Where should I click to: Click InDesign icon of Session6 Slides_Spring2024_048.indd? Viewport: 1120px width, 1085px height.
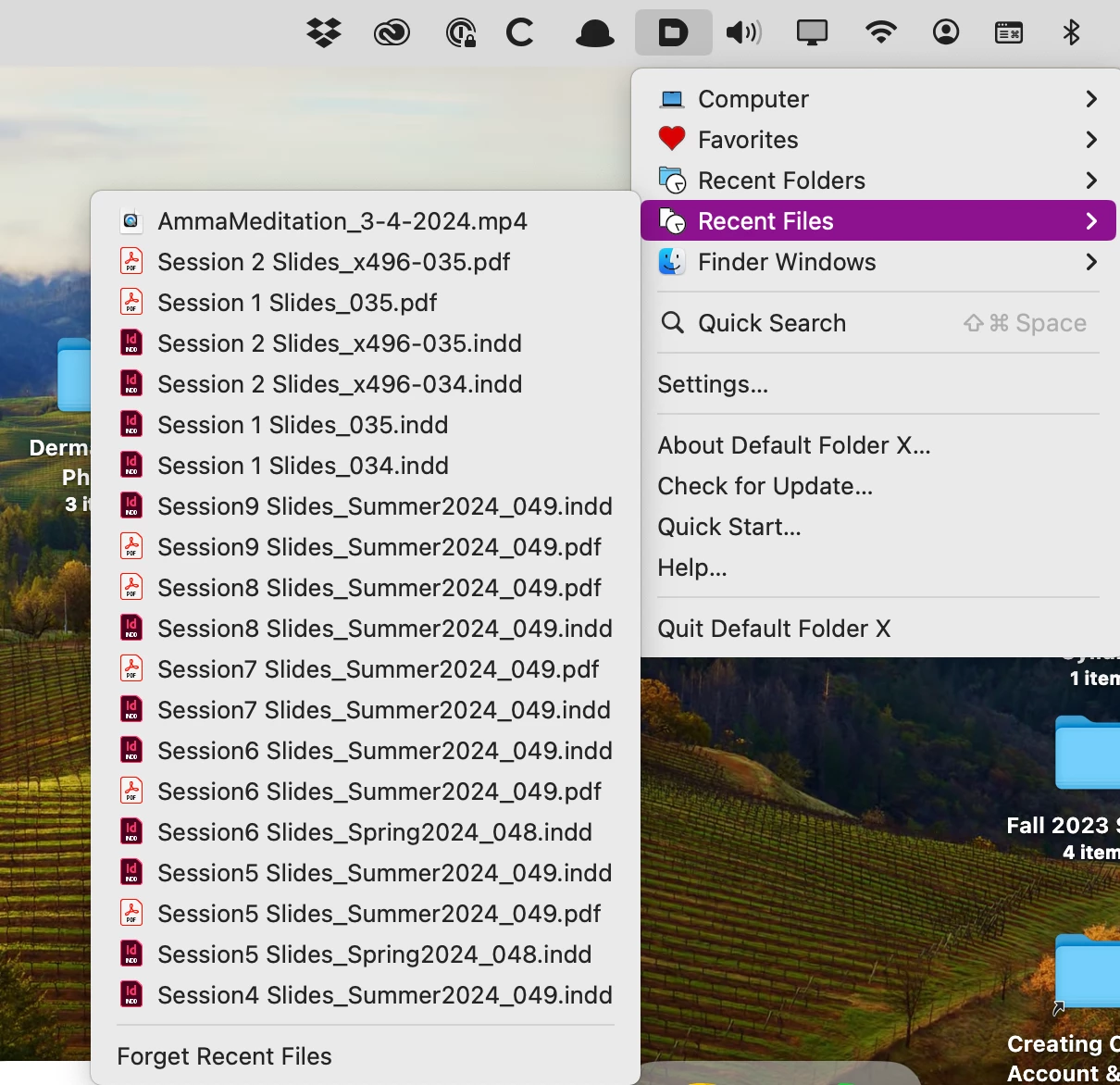tap(131, 832)
